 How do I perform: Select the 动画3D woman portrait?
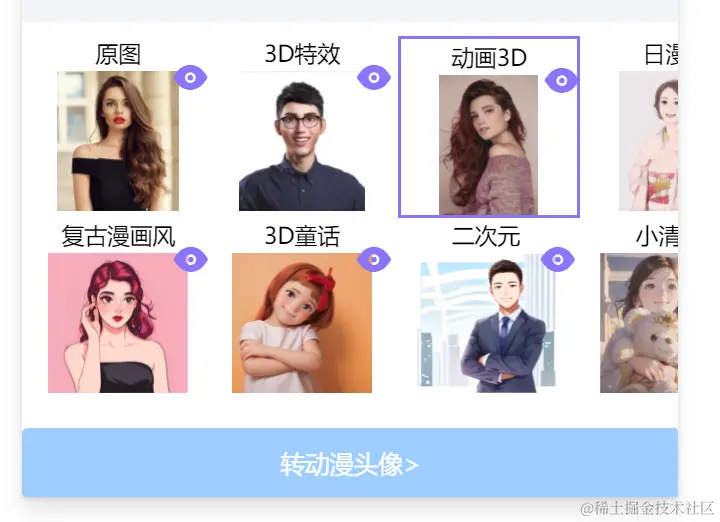pyautogui.click(x=488, y=145)
